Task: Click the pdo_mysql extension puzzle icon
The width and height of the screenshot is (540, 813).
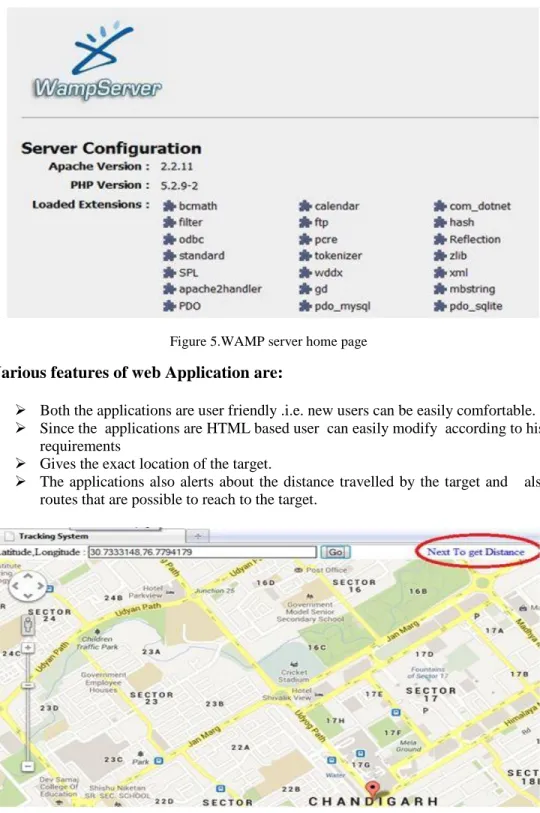Action: pos(305,306)
